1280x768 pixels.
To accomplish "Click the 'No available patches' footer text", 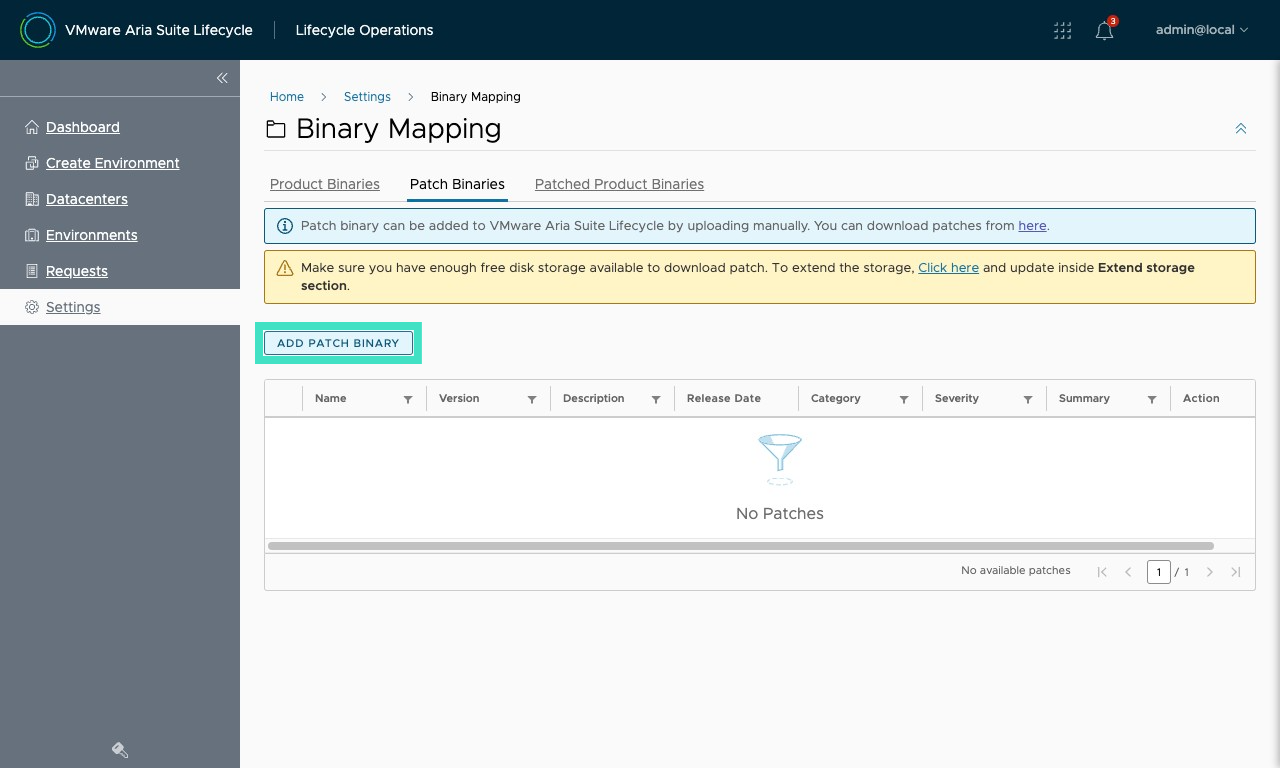I will pyautogui.click(x=1016, y=571).
